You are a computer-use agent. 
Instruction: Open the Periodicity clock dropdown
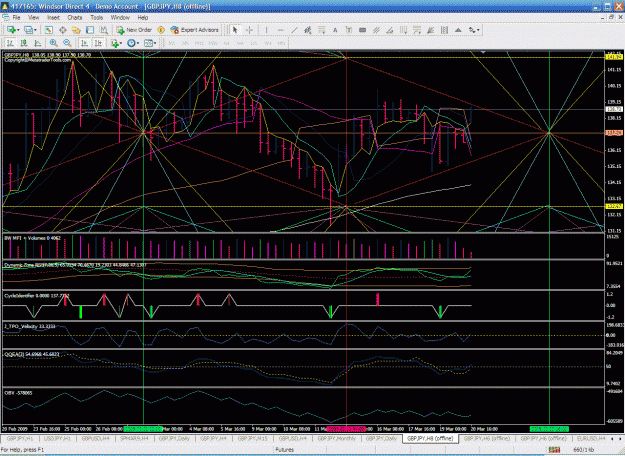tap(133, 43)
